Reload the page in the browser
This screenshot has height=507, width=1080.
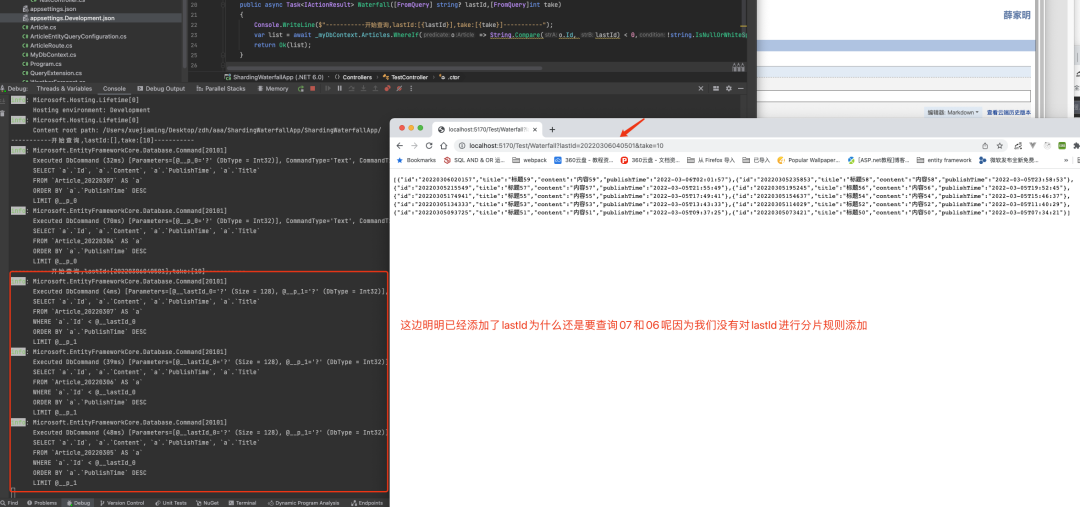tap(429, 145)
